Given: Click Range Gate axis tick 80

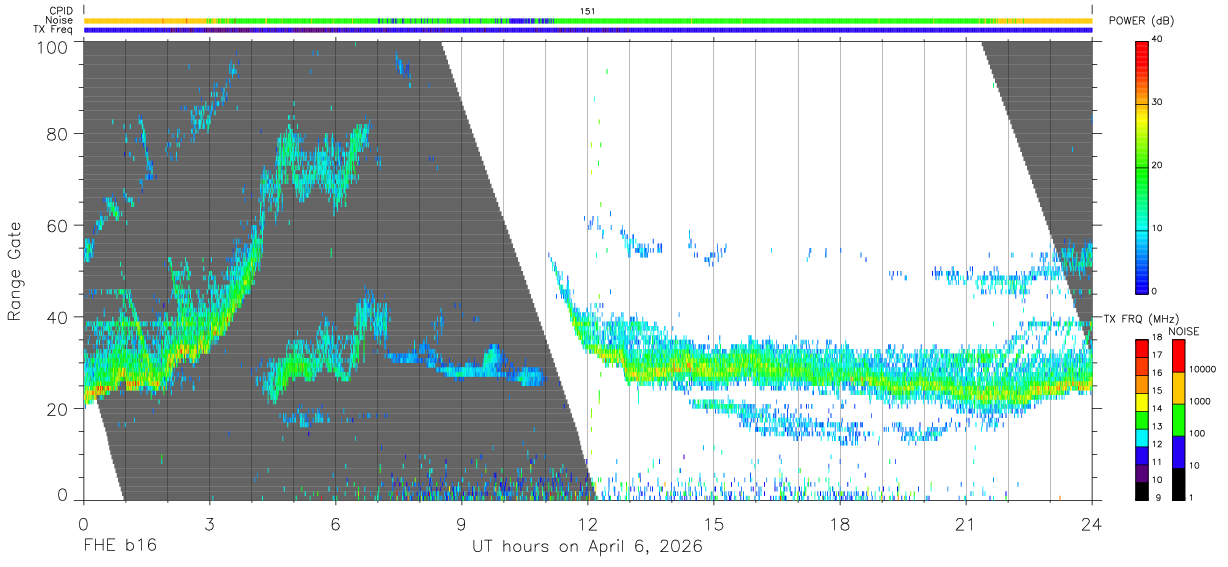Looking at the screenshot, I should [57, 133].
